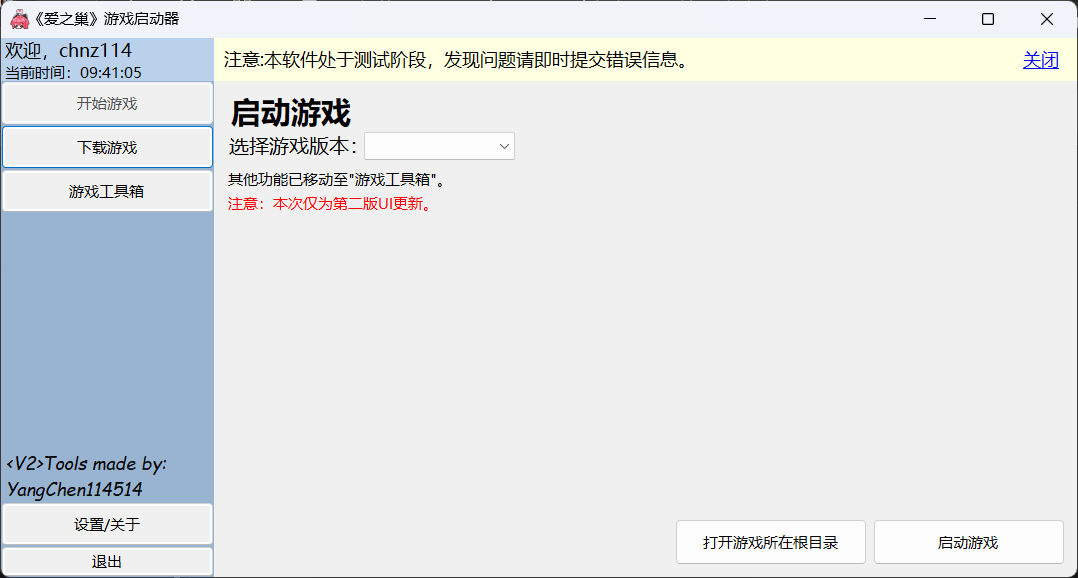Open the 游戏工具箱 sidebar page

(x=107, y=191)
